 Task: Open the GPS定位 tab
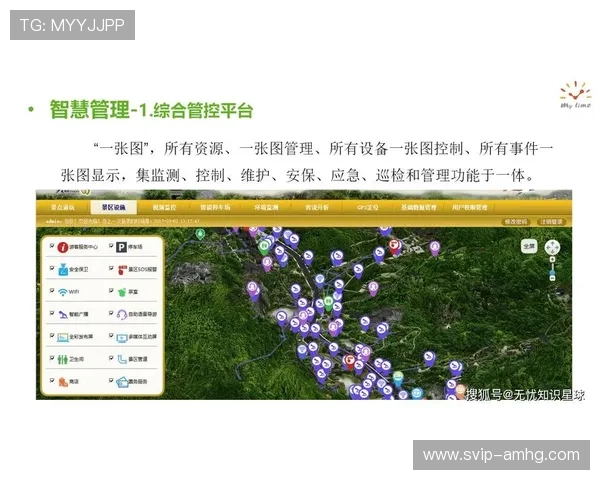[368, 207]
